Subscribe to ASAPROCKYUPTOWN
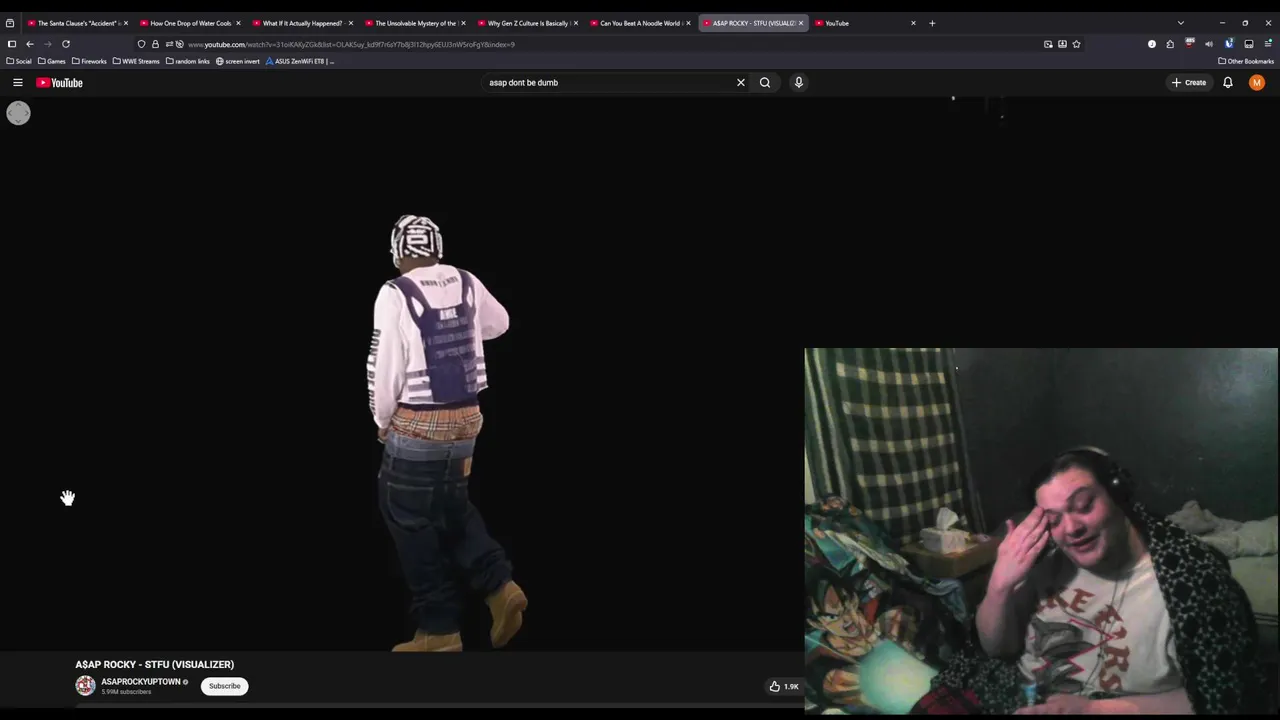This screenshot has width=1280, height=720. coord(225,686)
